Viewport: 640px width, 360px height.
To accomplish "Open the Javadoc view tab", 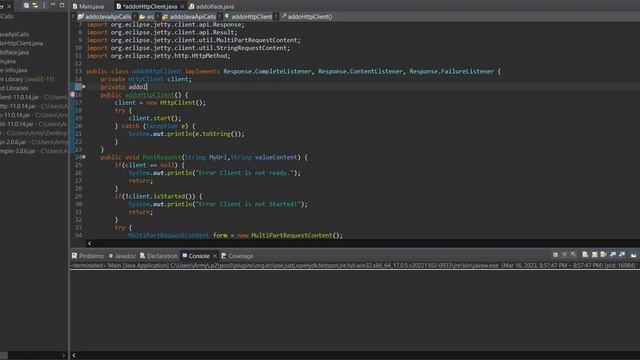I will (x=122, y=256).
